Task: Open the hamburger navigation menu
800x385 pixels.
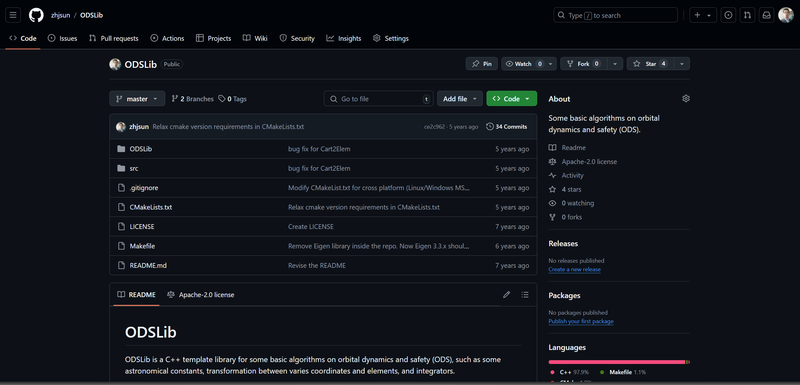Action: [13, 15]
